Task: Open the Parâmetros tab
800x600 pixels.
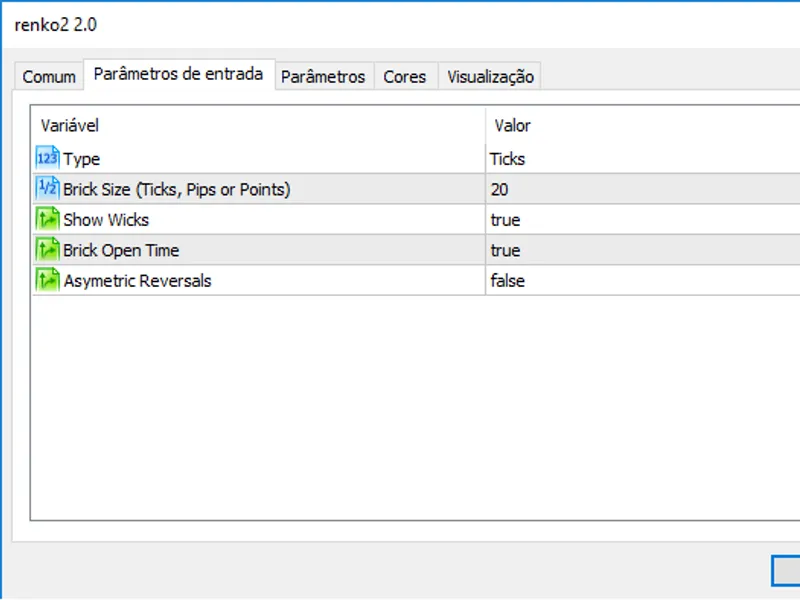Action: (x=323, y=77)
